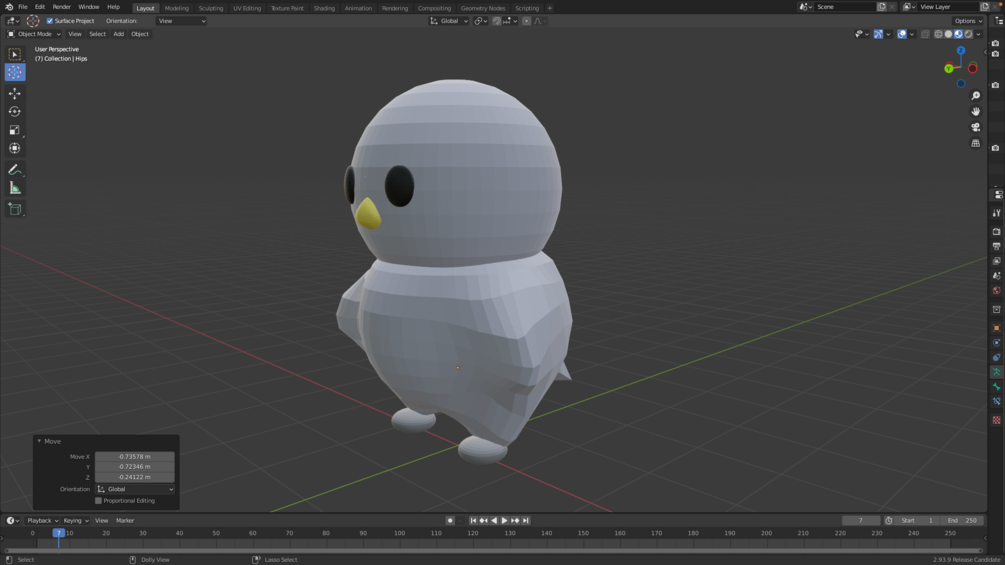Open the Keying dropdown
Screen dimensions: 1005x565
[x=76, y=521]
